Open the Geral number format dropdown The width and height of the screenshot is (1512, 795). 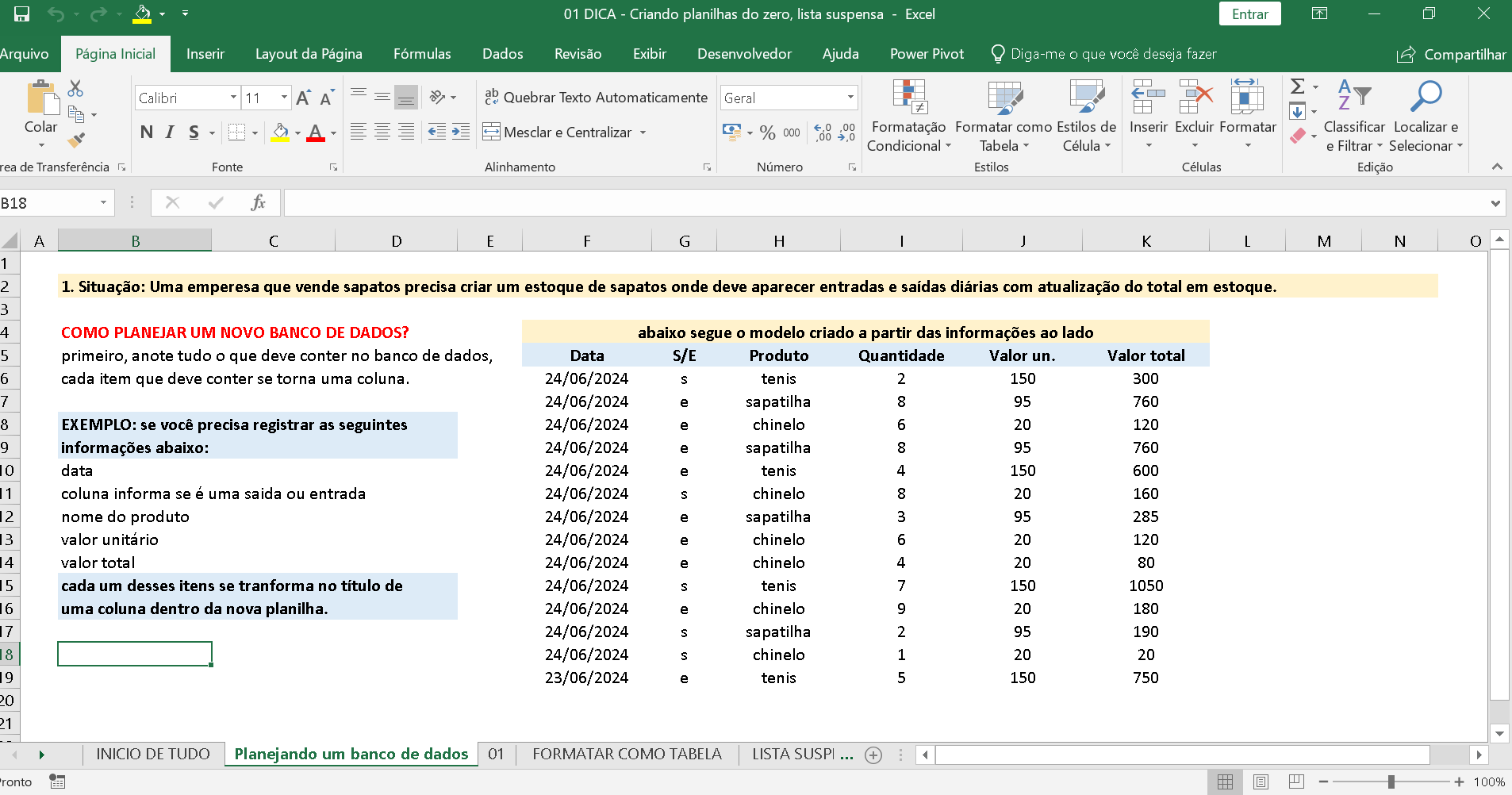850,98
